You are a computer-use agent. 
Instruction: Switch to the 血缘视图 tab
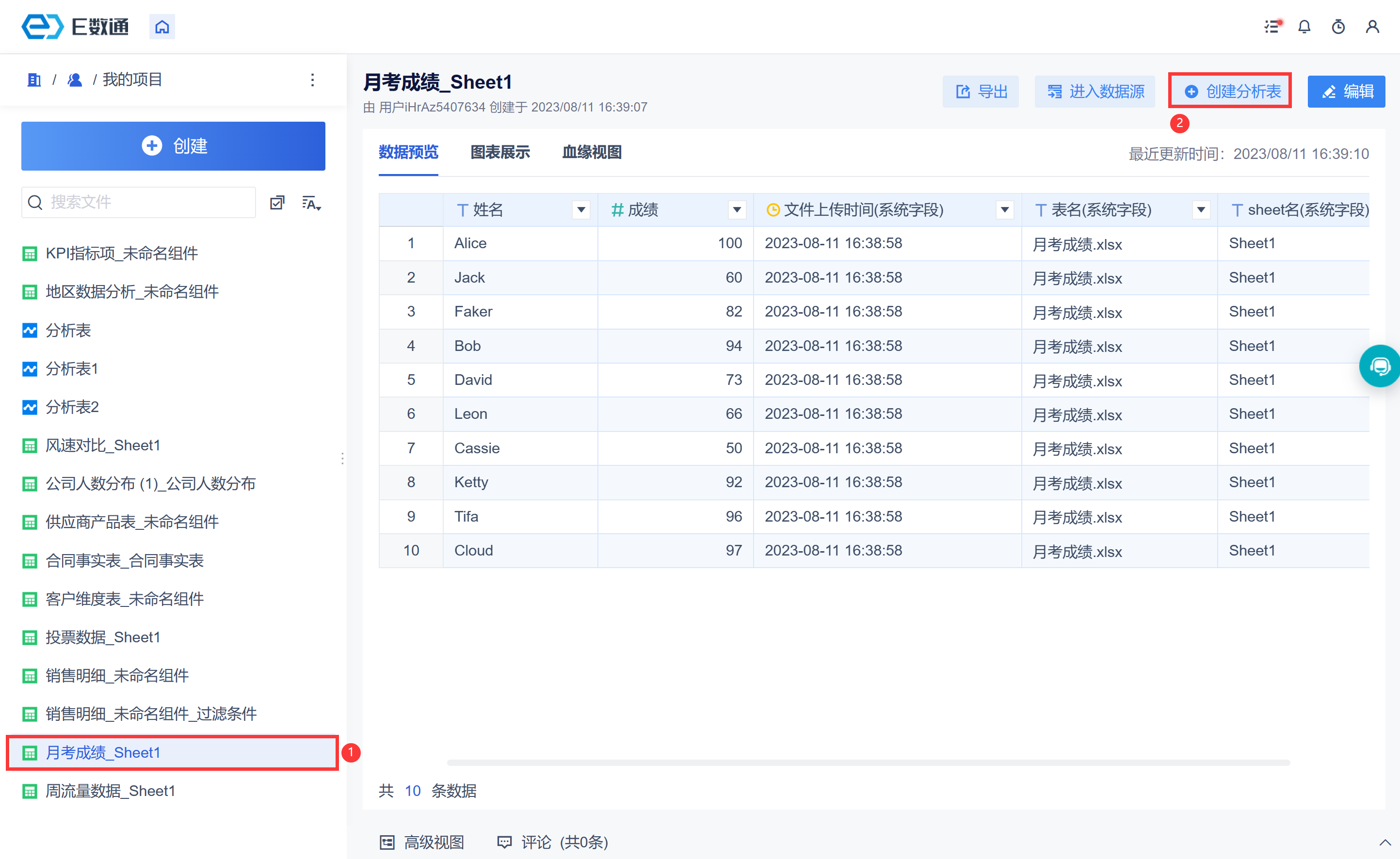click(592, 152)
